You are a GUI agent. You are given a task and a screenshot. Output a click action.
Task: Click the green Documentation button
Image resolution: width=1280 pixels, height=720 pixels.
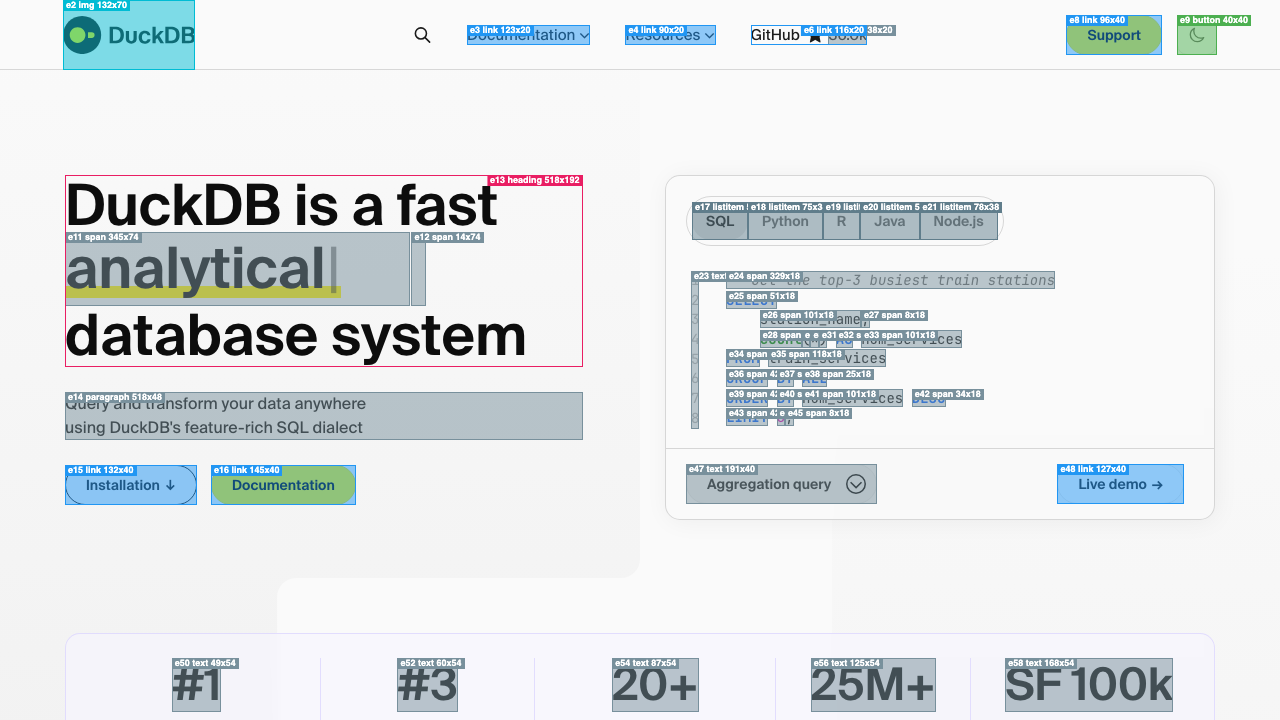point(283,485)
